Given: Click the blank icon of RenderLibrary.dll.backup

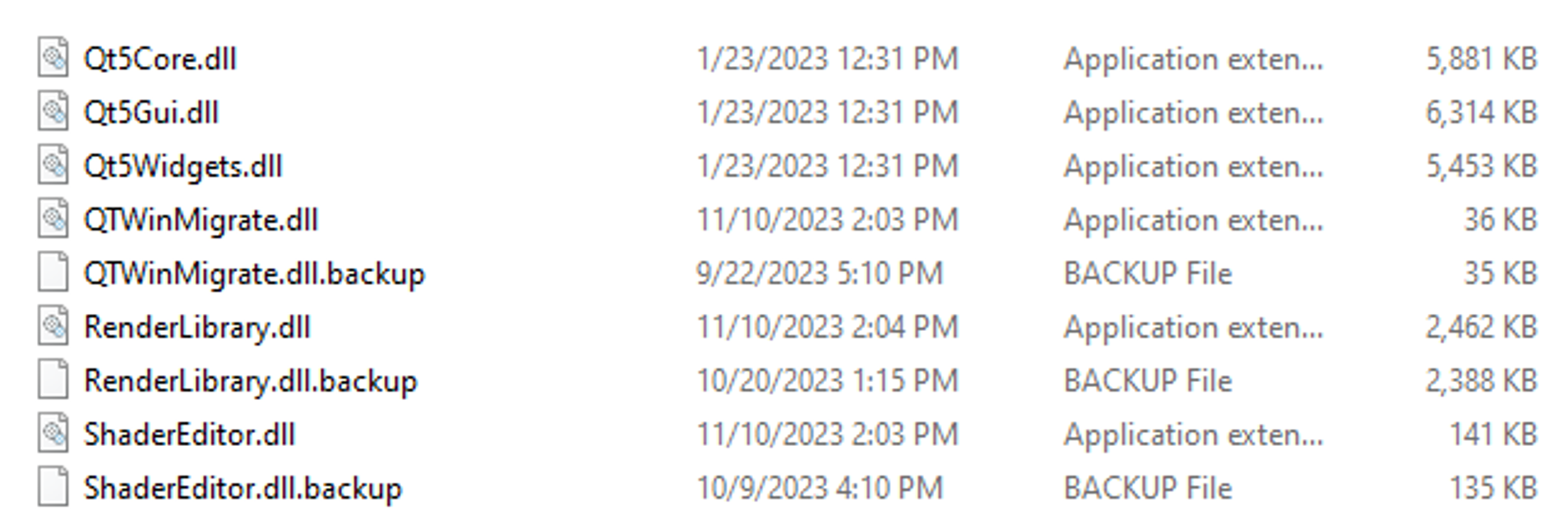Looking at the screenshot, I should coord(53,380).
